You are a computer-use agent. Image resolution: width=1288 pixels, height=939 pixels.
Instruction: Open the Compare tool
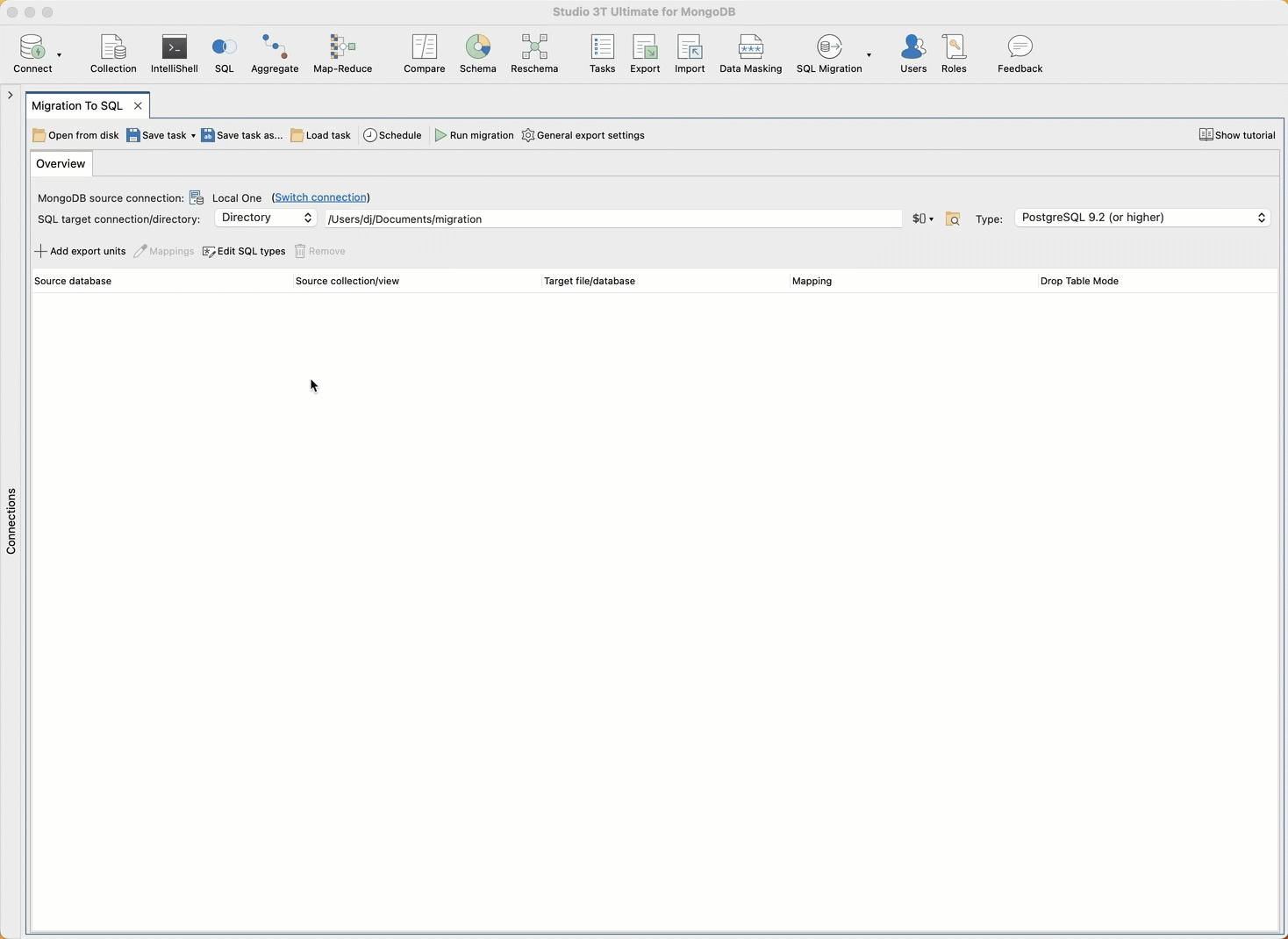pyautogui.click(x=424, y=54)
